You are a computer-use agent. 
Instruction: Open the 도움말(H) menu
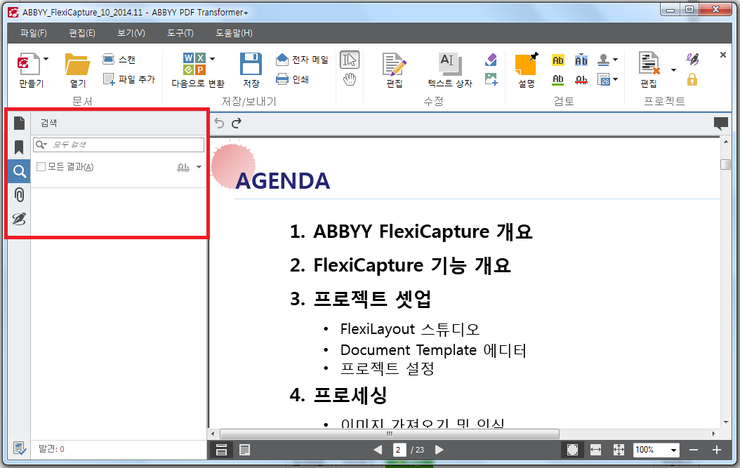pos(234,33)
